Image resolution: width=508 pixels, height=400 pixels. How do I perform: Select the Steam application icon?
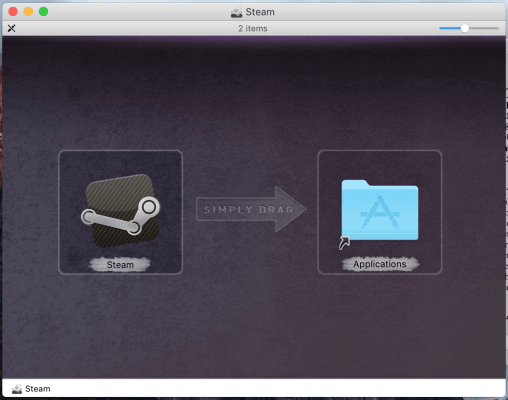tap(120, 210)
